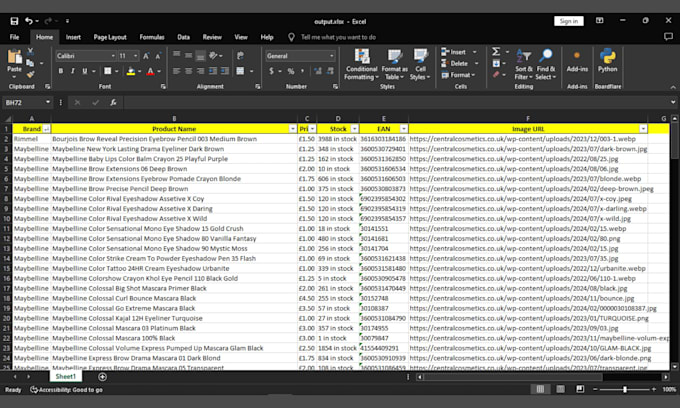This screenshot has width=680, height=408.
Task: Activate the Format Painter brush
Action: coord(30,75)
